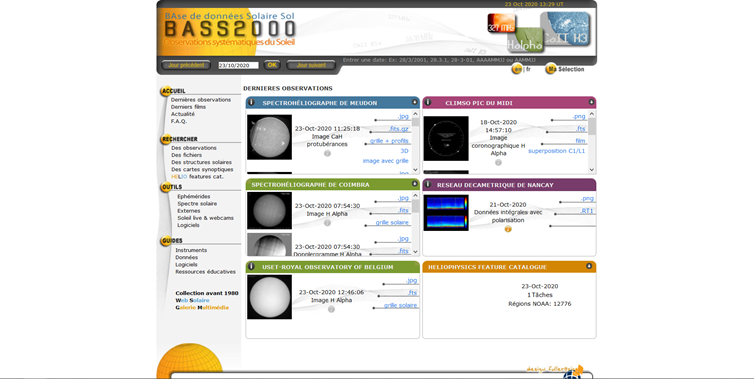The height and width of the screenshot is (379, 754).
Task: Open 'image avec grille' link
Action: [386, 161]
